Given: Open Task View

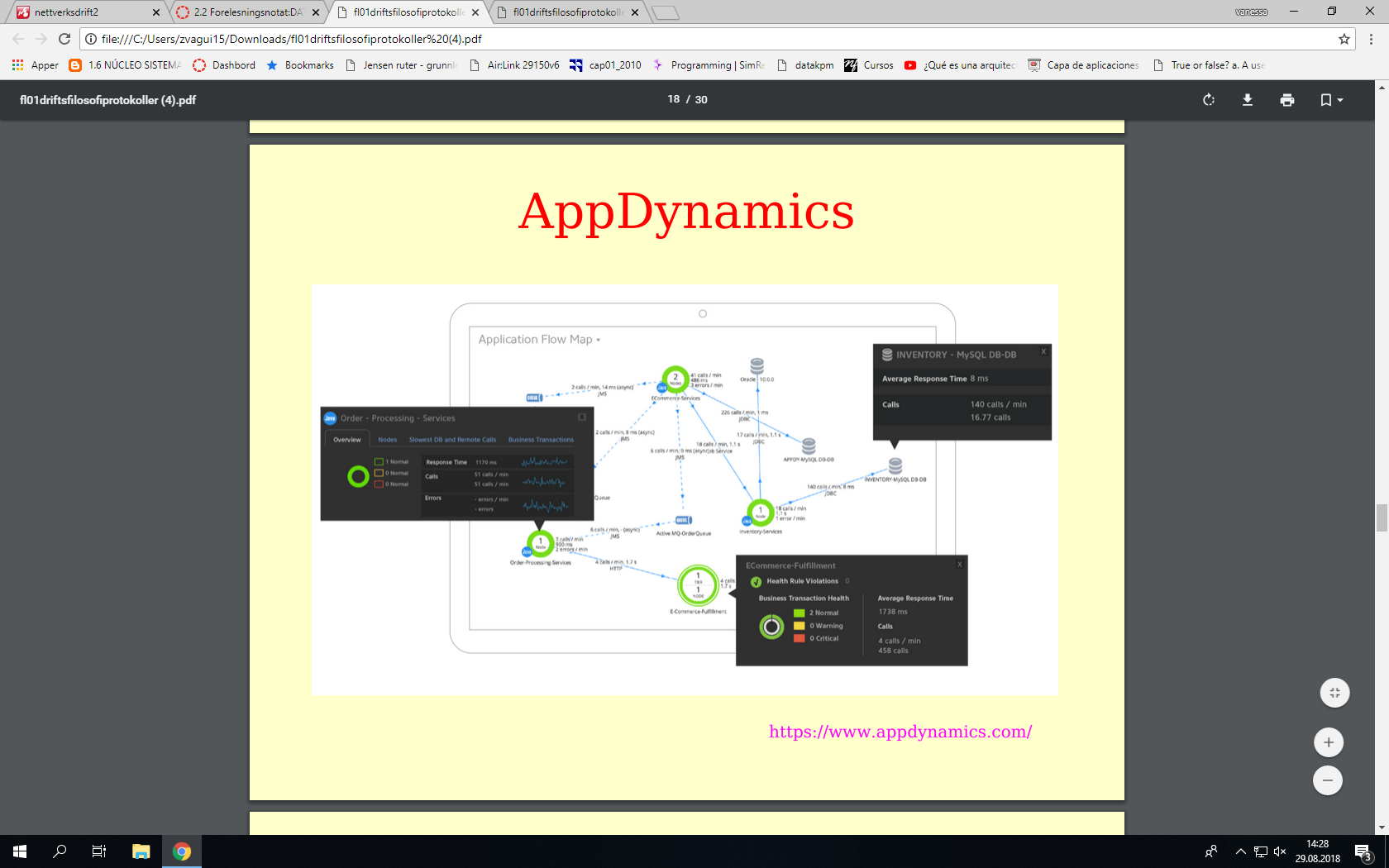Looking at the screenshot, I should tap(99, 851).
